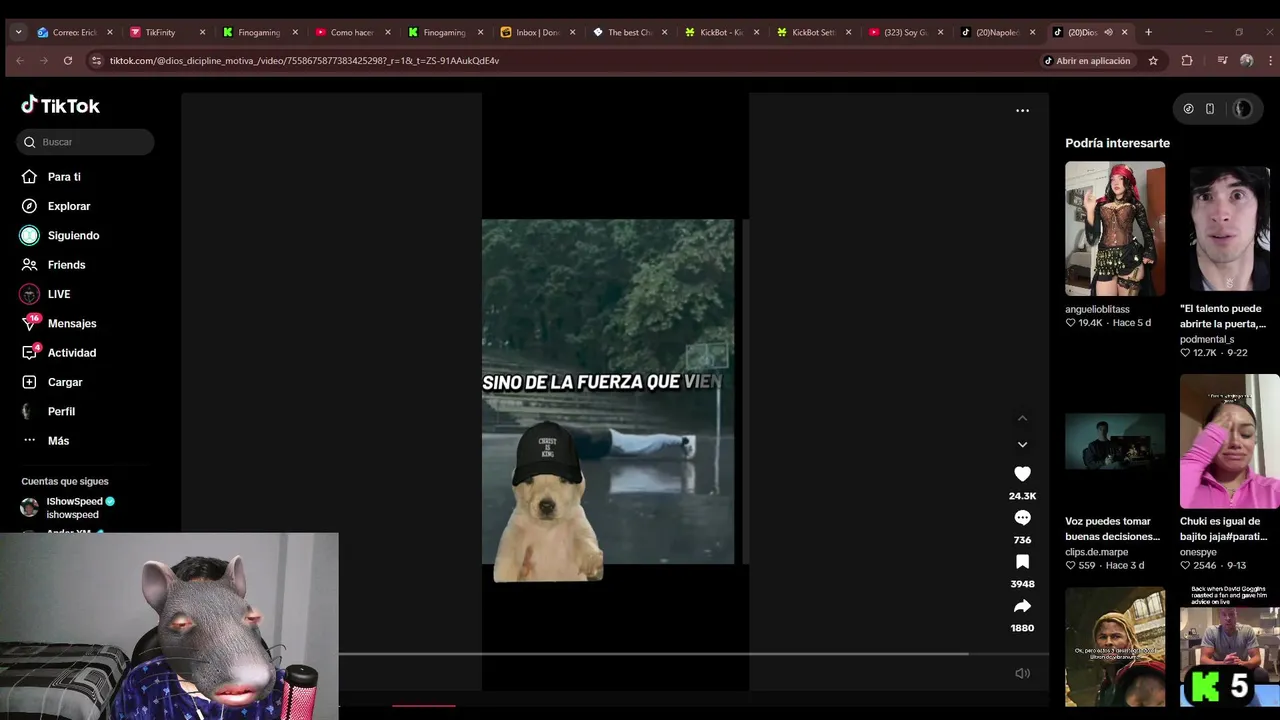Open the Actividad notifications

(x=72, y=353)
